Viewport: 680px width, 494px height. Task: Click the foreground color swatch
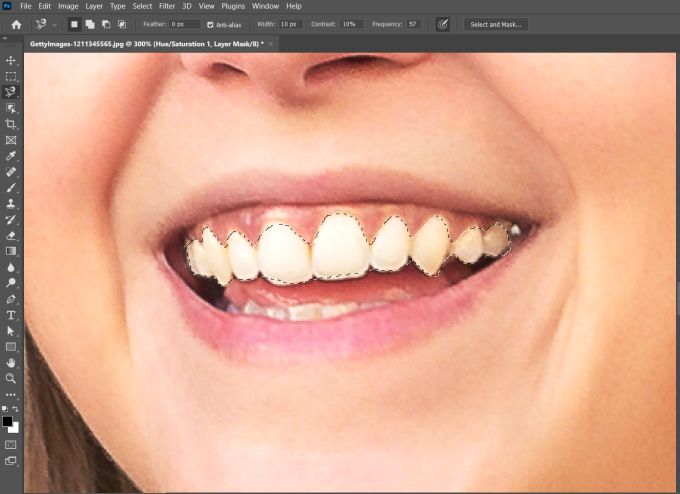[x=8, y=421]
